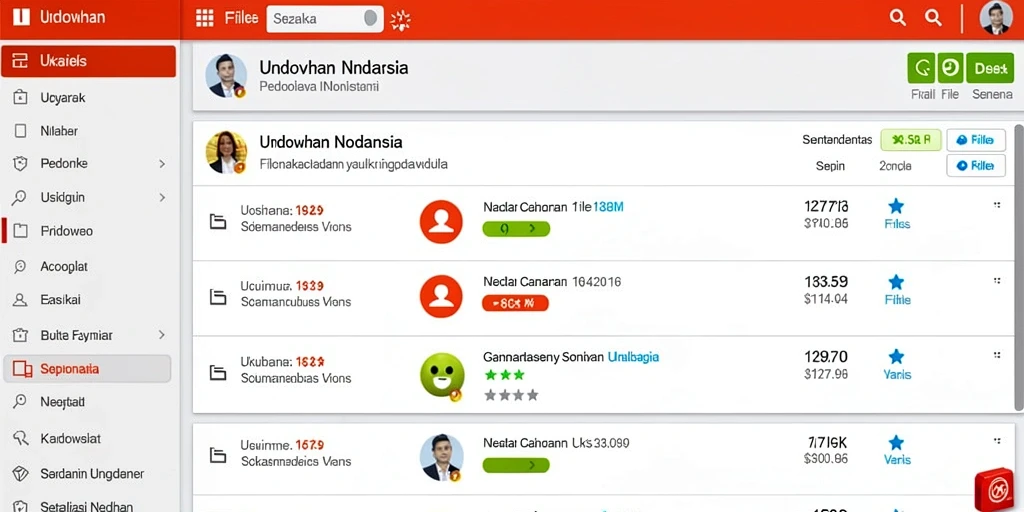
Task: Star the 1277'13 row Files
Action: [897, 206]
